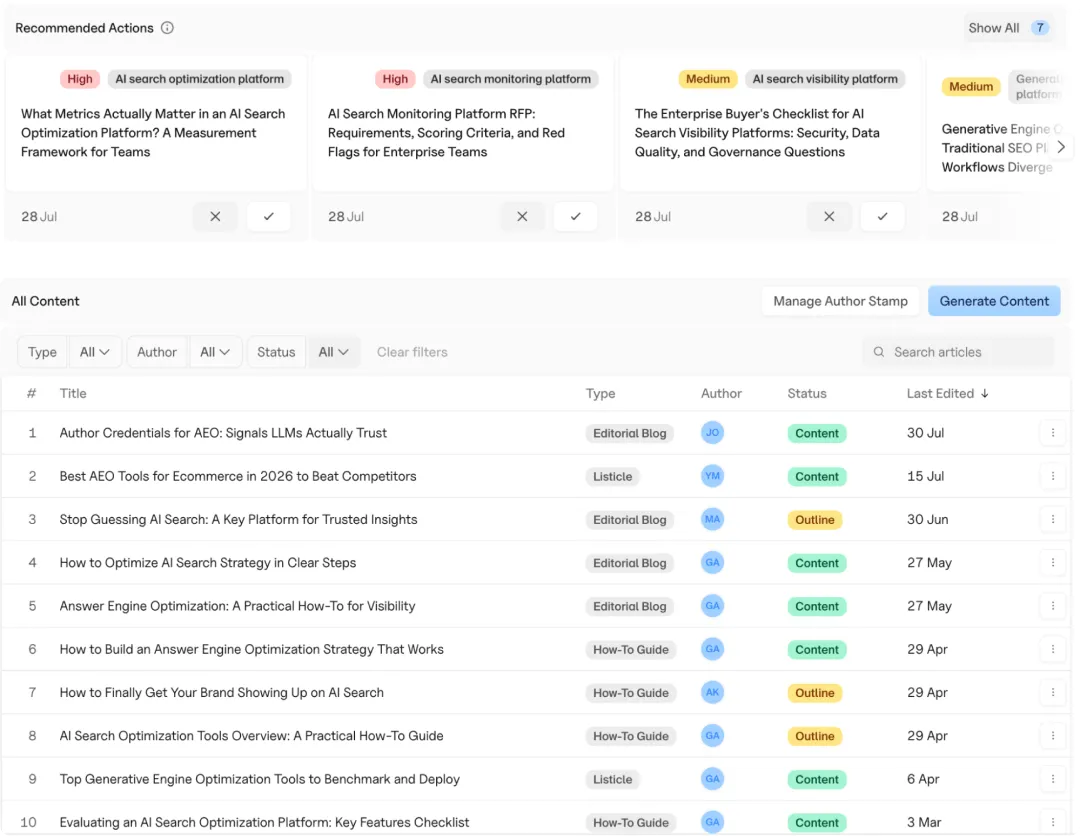Open article Top Generative Engine Optimization Tools to Benchmark
This screenshot has height=836, width=1080.
[260, 779]
